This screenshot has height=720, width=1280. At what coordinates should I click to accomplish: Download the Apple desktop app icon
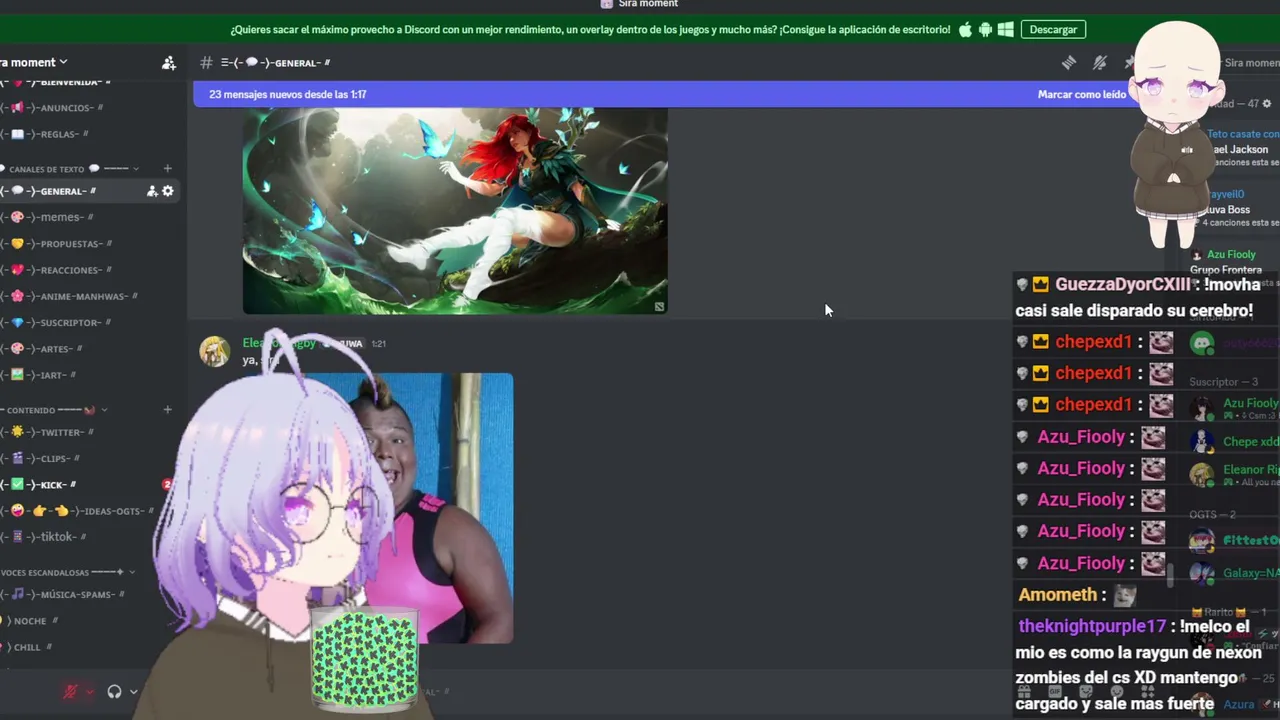(965, 30)
